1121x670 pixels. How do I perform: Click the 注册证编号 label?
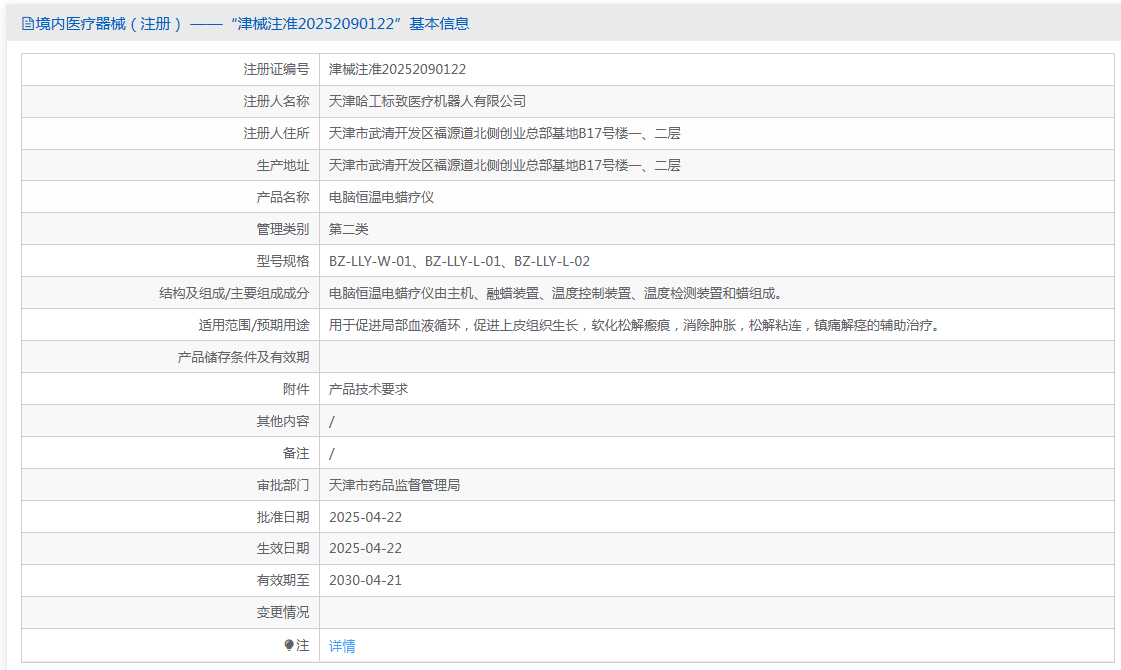276,69
